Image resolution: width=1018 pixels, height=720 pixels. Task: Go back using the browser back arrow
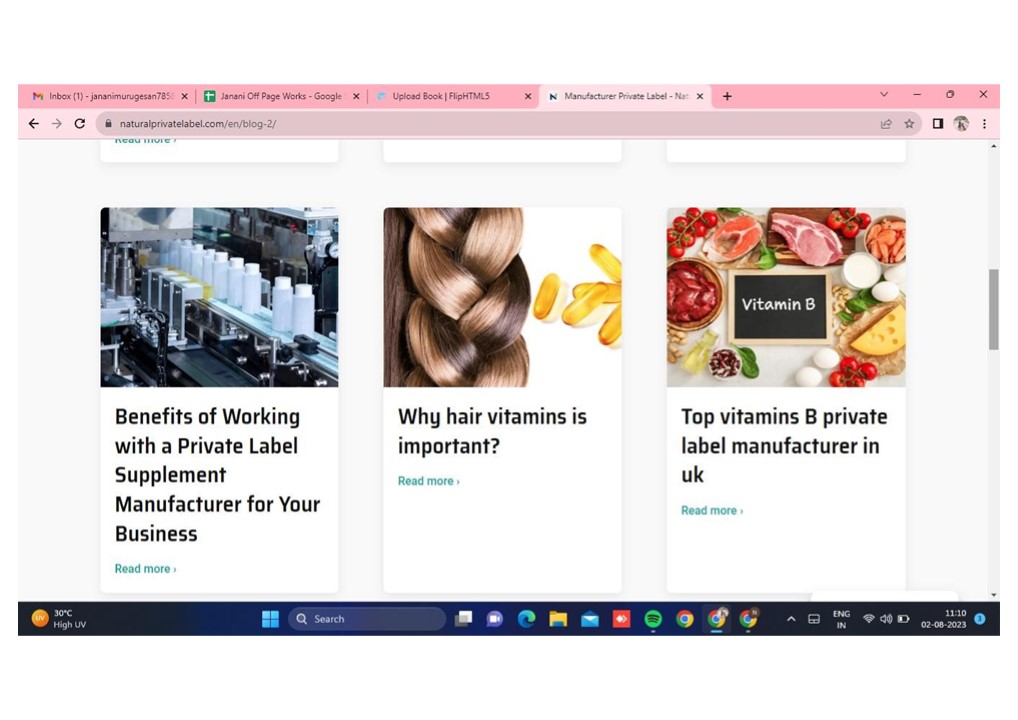tap(34, 123)
